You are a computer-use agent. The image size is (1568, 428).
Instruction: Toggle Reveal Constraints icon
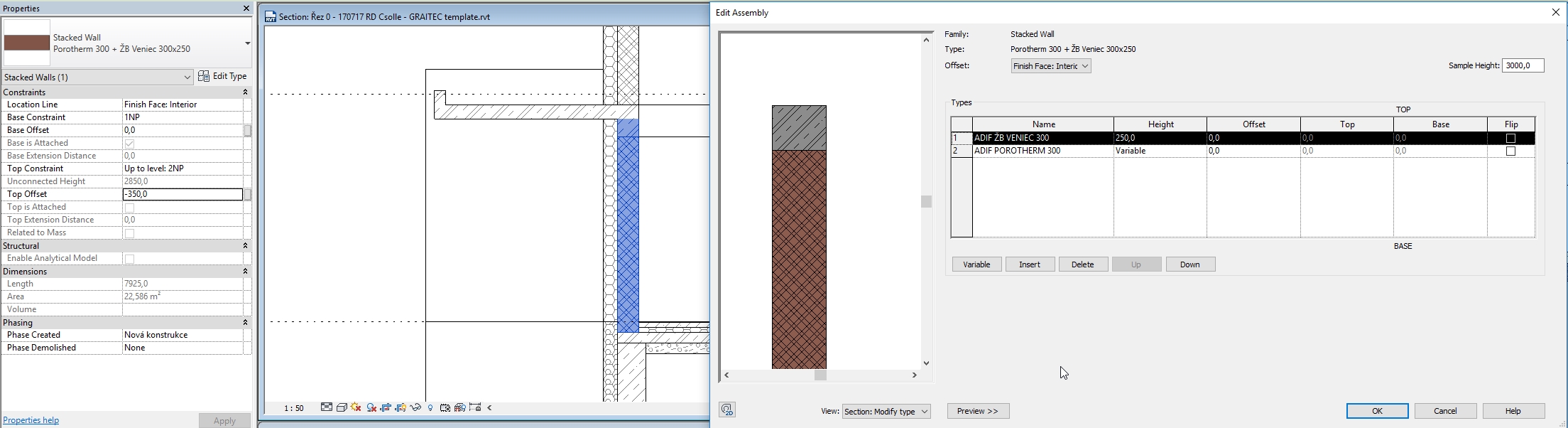(x=475, y=407)
